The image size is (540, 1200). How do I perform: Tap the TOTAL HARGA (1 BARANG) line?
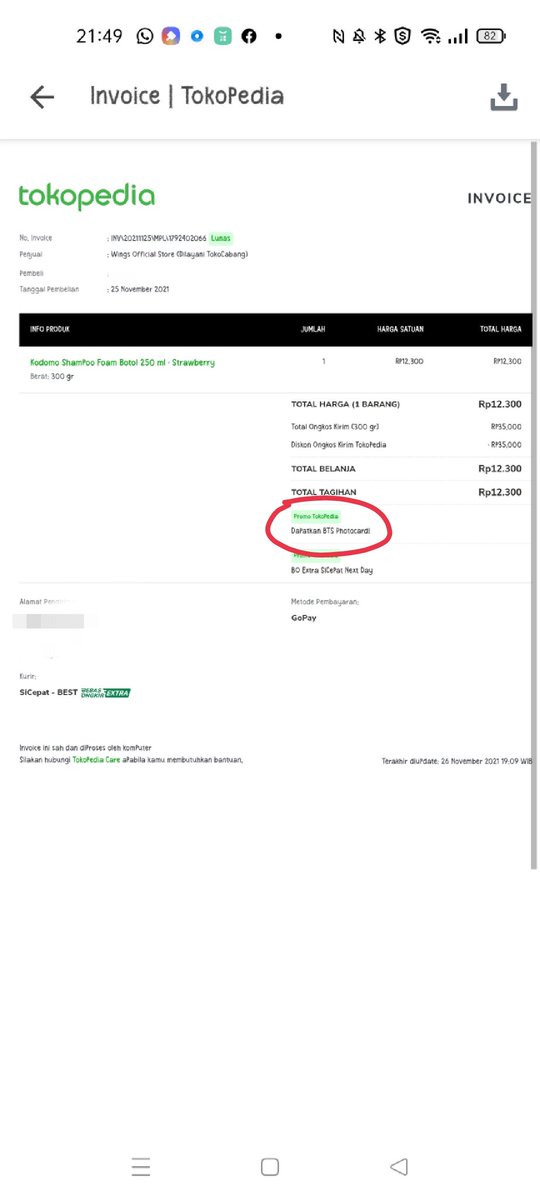click(x=406, y=404)
